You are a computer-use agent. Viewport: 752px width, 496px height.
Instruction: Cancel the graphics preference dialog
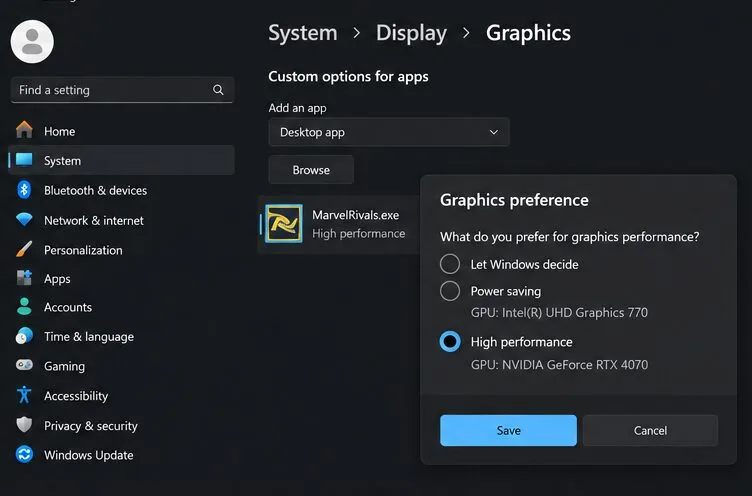(650, 430)
